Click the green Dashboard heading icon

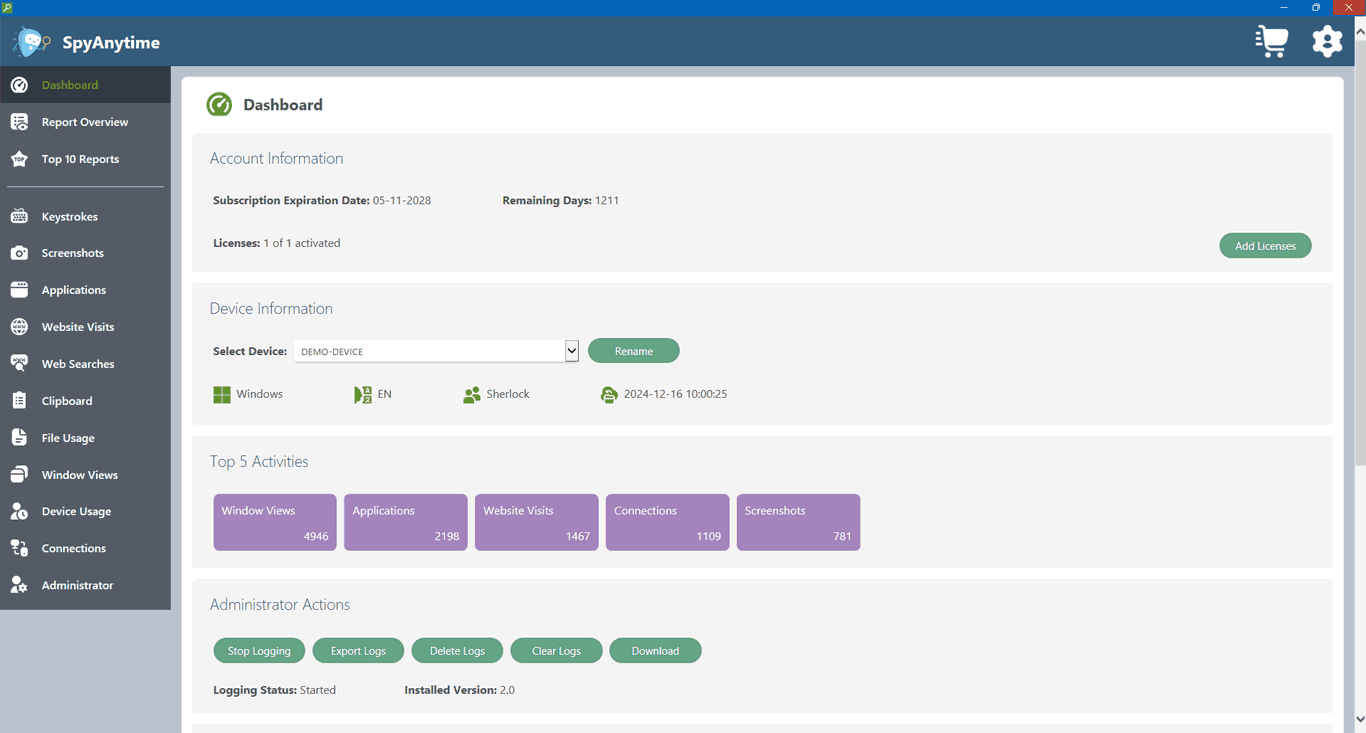point(219,104)
